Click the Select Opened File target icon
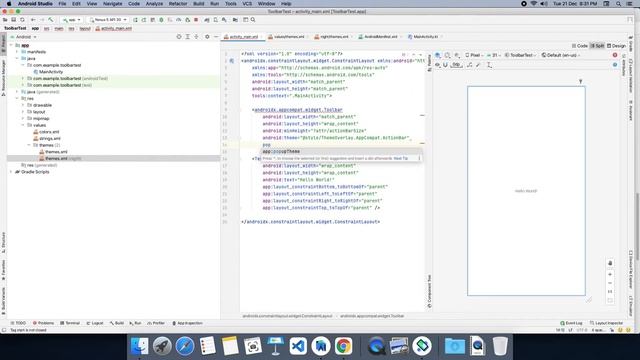This screenshot has height=360, width=640. point(179,37)
